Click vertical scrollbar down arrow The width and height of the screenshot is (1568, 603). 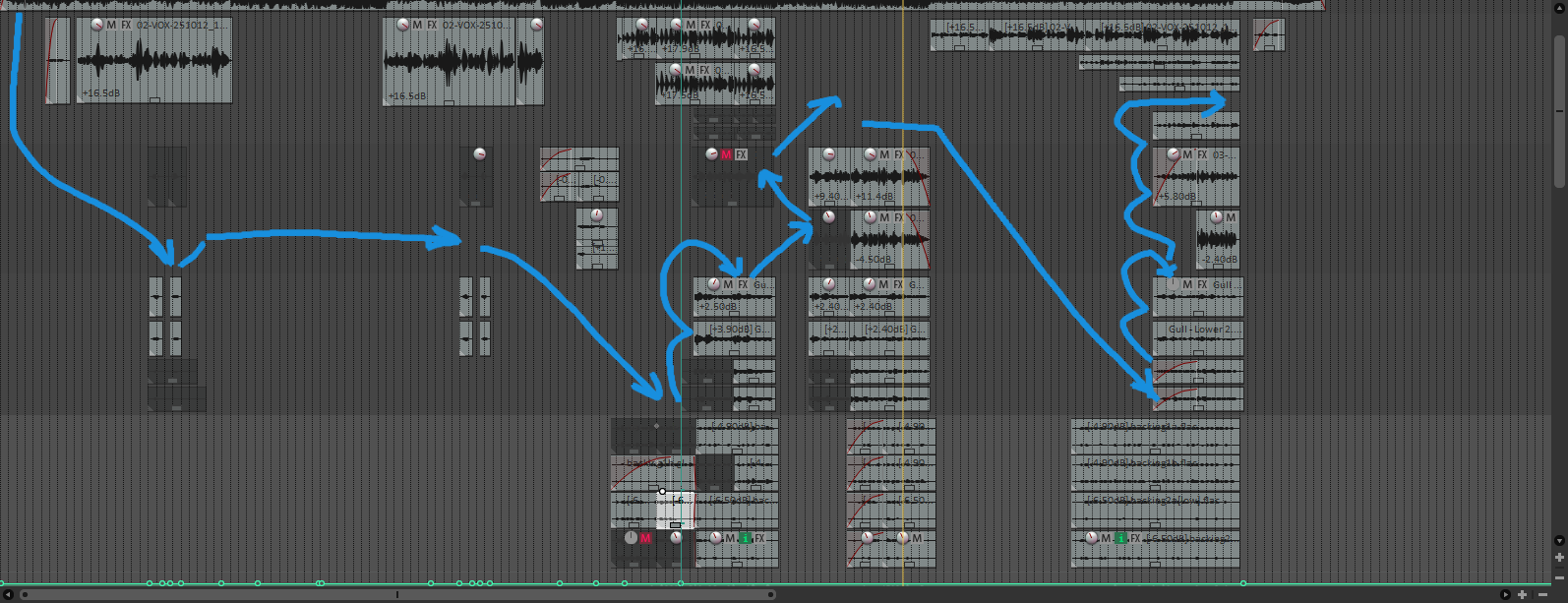point(1559,541)
